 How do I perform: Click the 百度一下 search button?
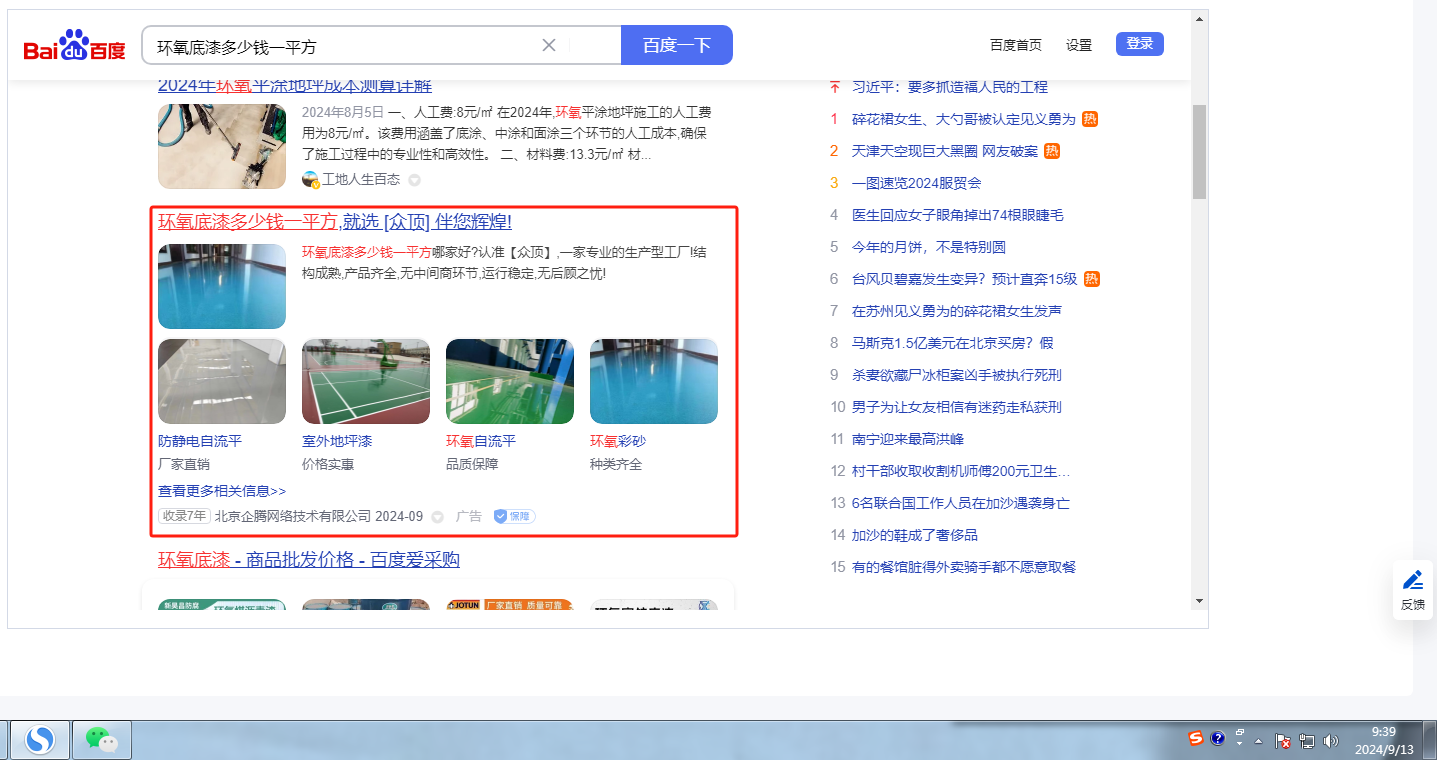677,45
